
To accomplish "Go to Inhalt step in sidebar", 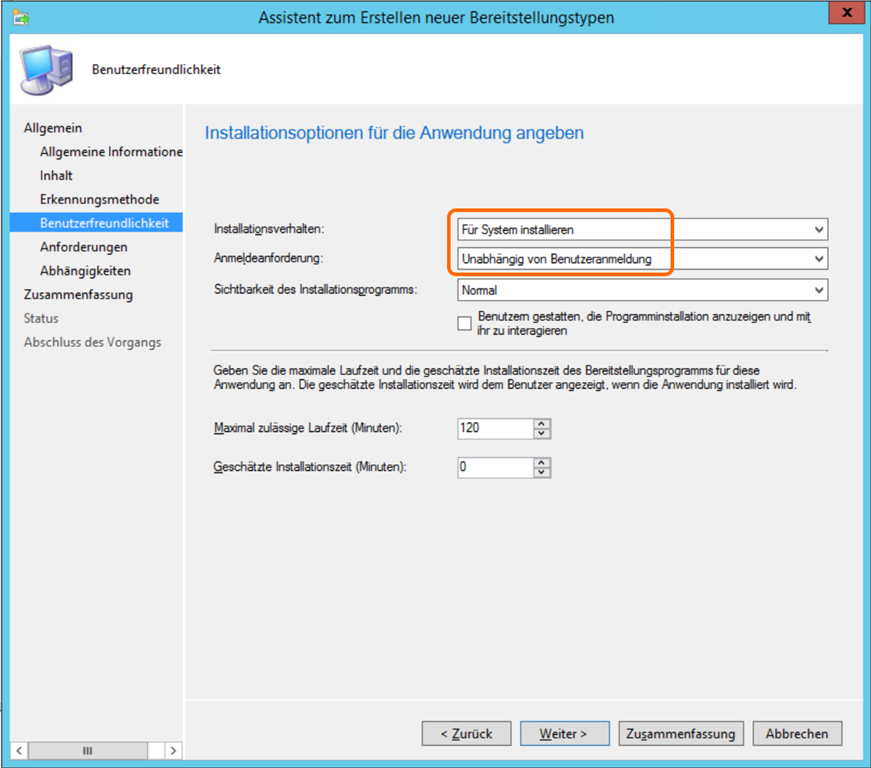I will pos(56,176).
